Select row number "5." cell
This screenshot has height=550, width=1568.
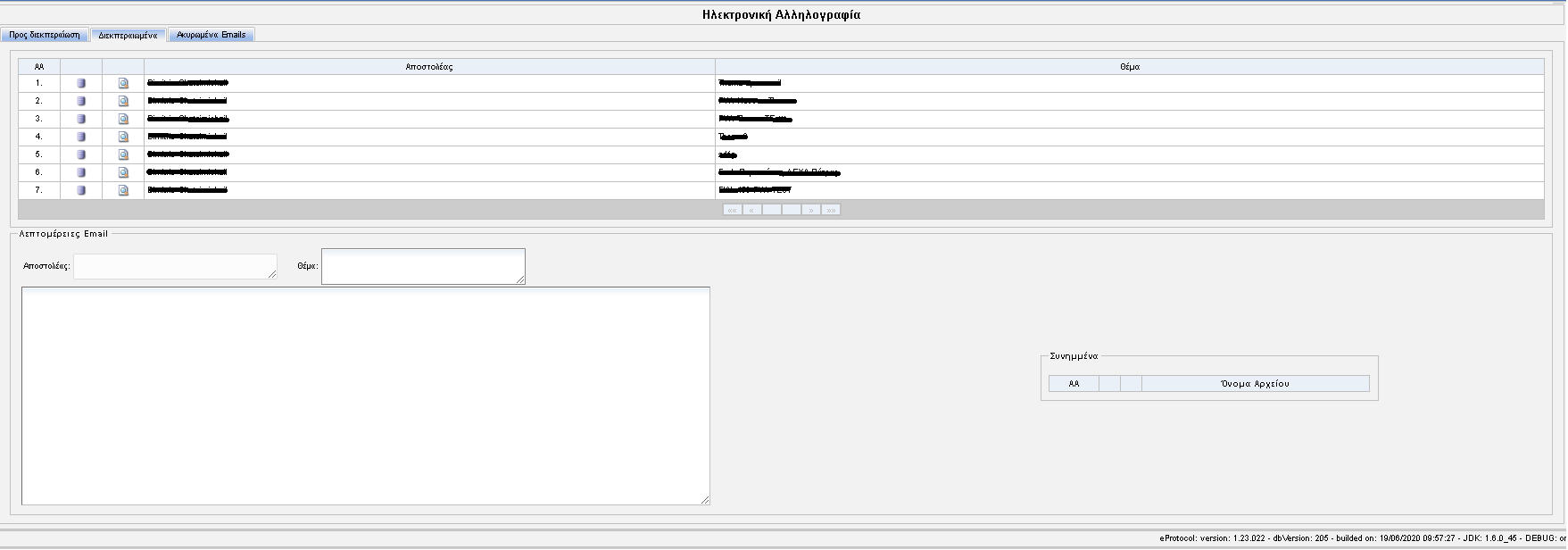(39, 154)
